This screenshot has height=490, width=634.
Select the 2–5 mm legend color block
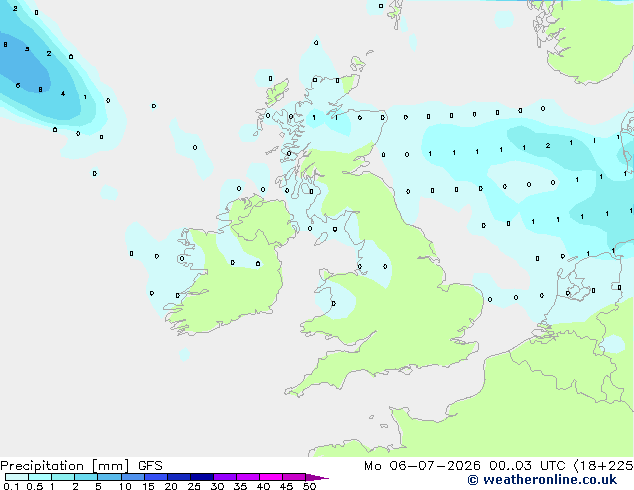click(86, 477)
